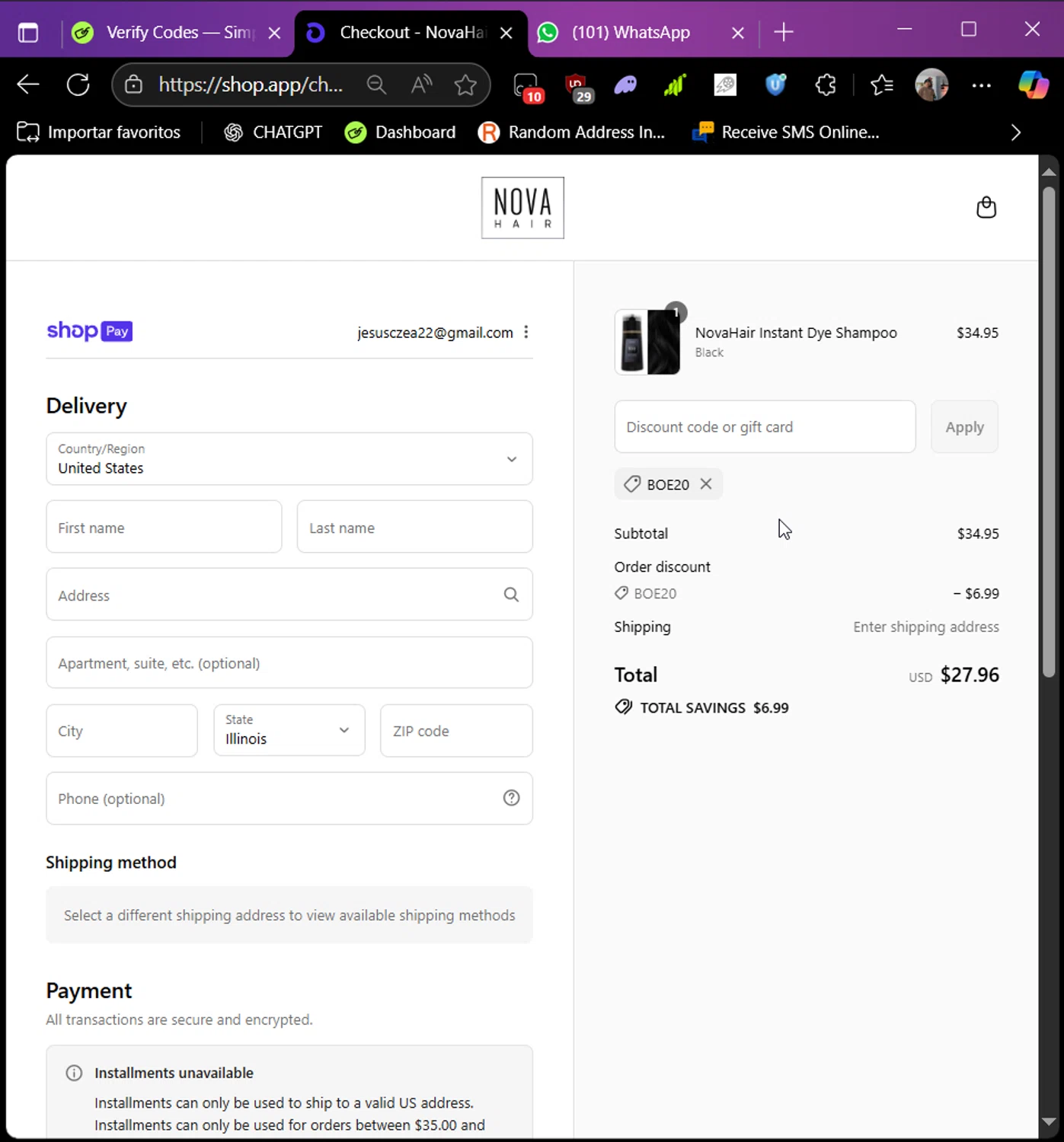Open the browser profile avatar
The image size is (1064, 1142).
pos(931,85)
